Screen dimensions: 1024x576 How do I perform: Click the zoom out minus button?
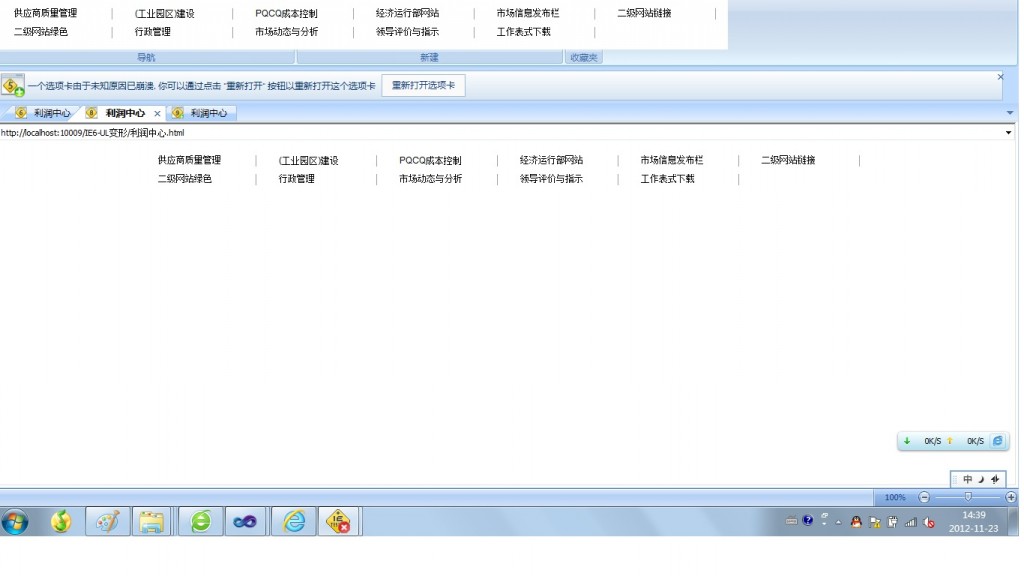[923, 497]
